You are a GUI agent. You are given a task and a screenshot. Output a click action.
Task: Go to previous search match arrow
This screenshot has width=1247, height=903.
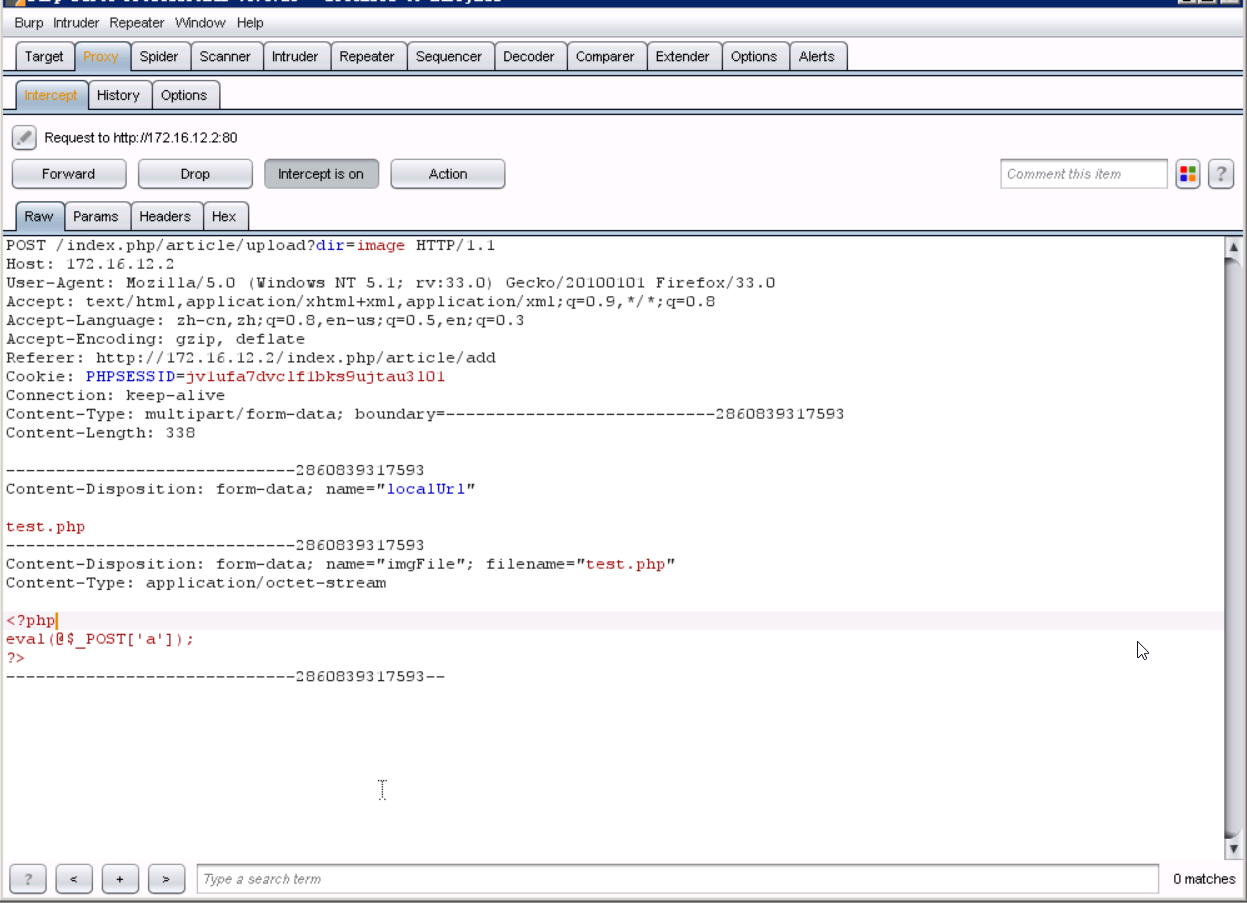click(74, 879)
